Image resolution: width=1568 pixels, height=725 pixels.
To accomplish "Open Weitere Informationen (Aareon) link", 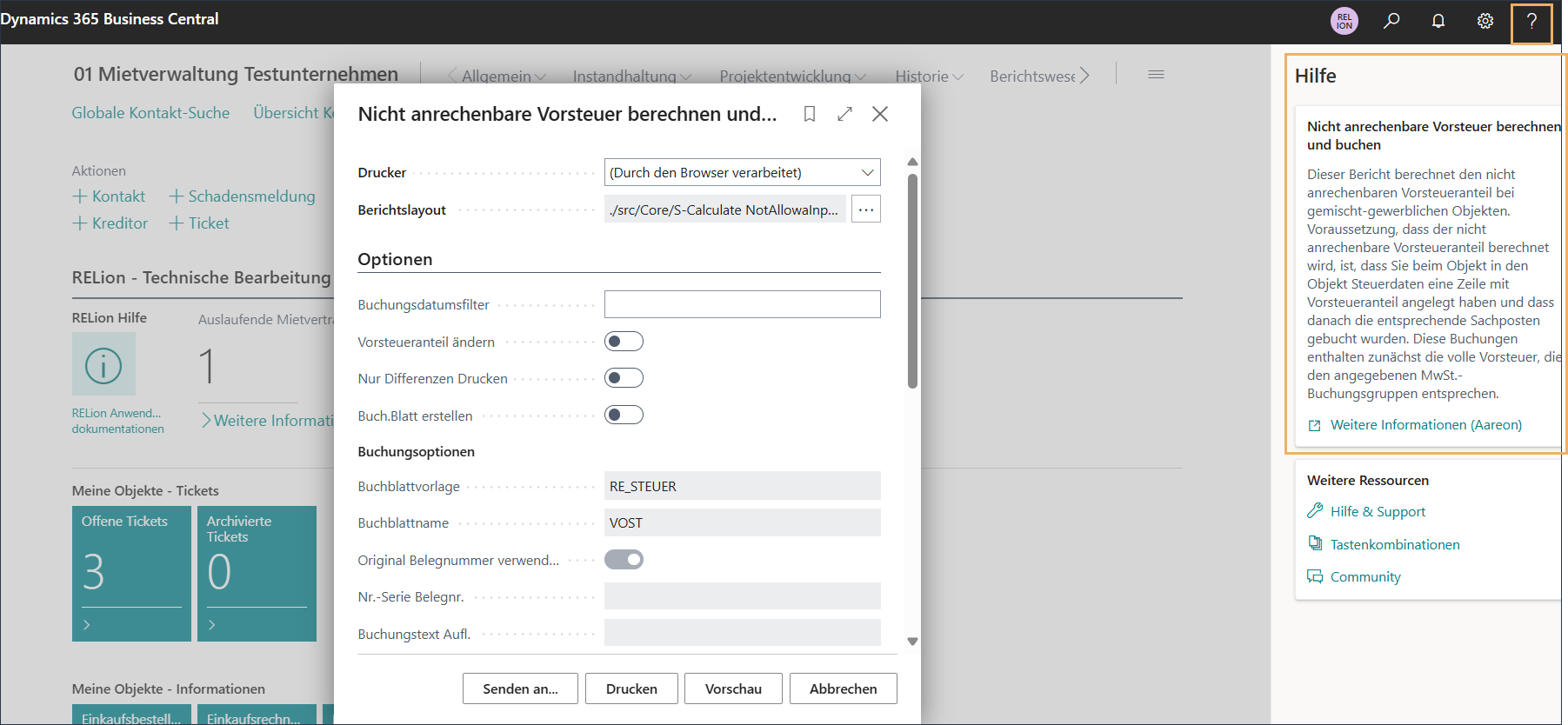I will coord(1425,425).
